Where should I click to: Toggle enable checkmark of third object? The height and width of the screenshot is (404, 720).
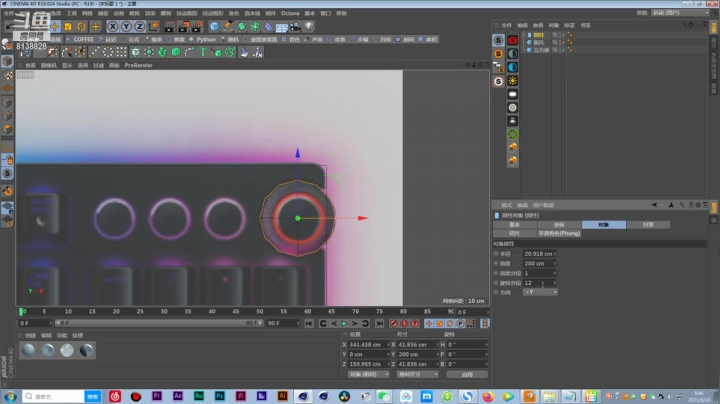coord(562,48)
